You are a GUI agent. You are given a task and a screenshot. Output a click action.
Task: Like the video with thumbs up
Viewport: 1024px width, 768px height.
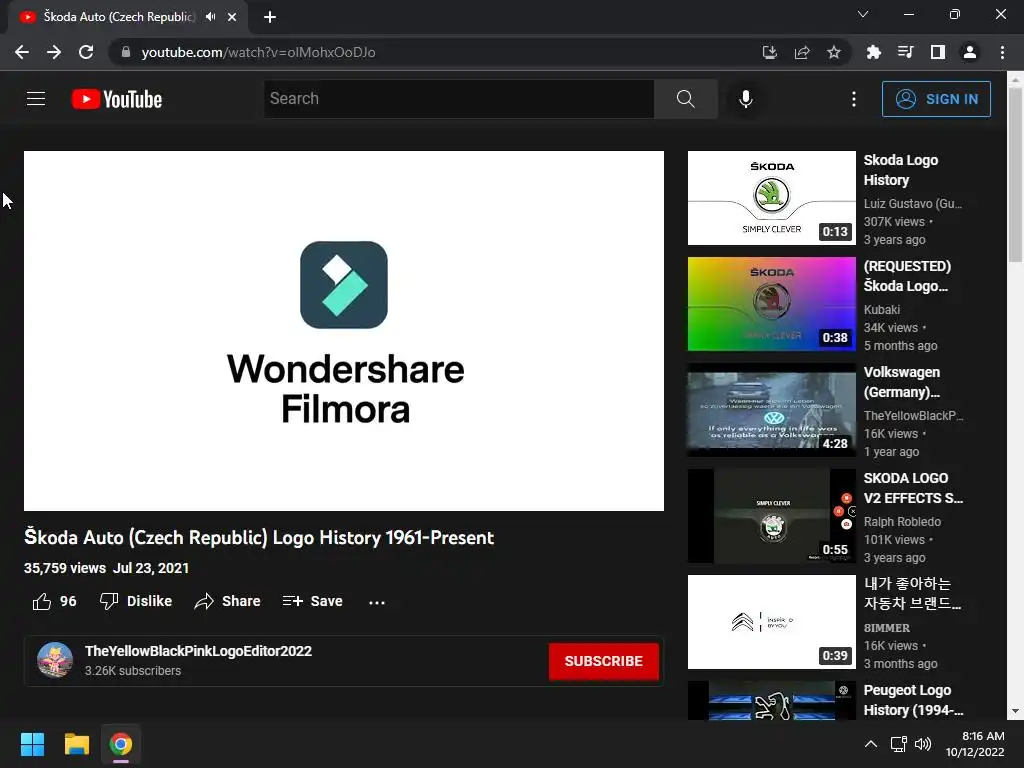click(54, 601)
